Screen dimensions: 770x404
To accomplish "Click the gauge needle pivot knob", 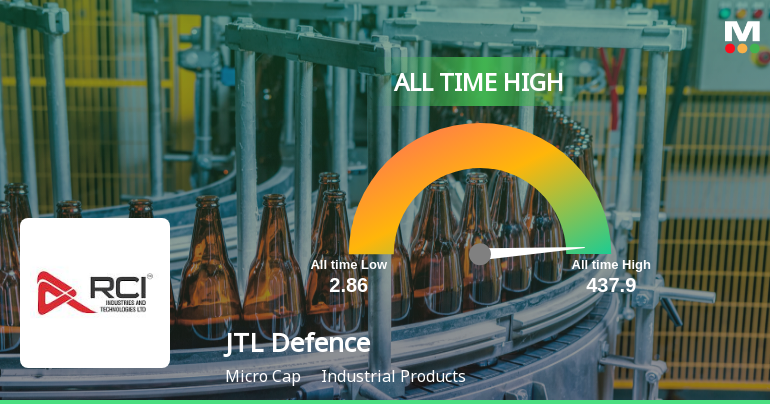I will tap(480, 254).
